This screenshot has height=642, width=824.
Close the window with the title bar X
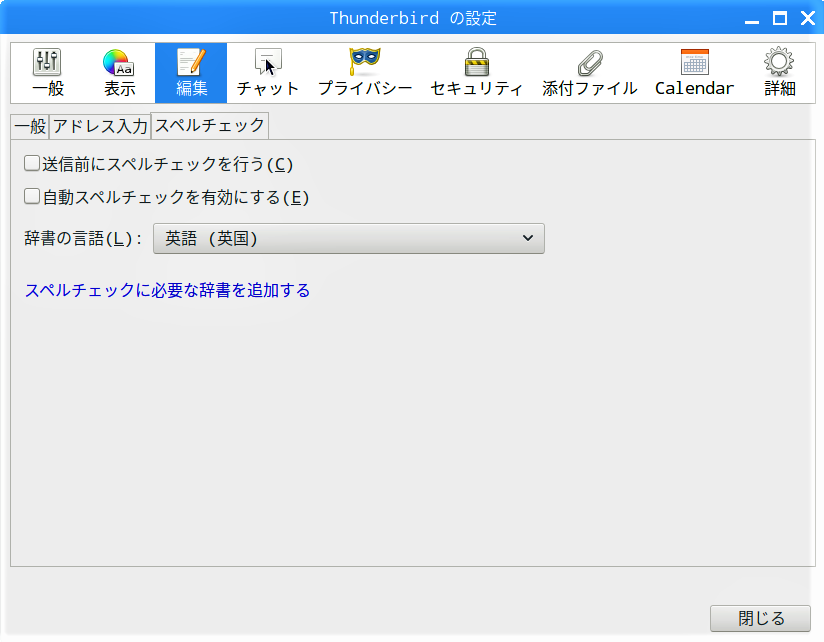coord(808,18)
